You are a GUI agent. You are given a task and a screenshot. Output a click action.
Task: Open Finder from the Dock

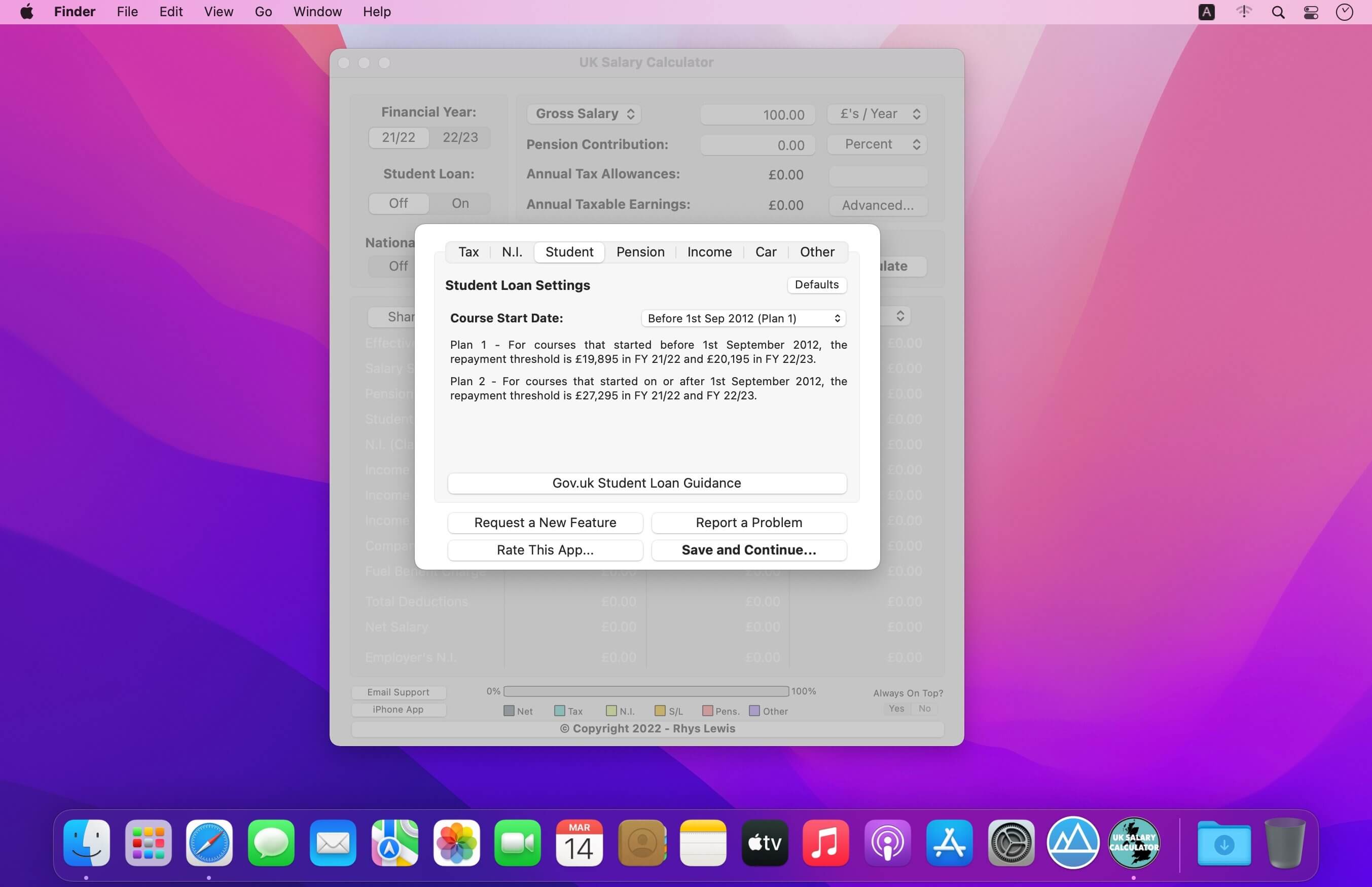click(86, 842)
